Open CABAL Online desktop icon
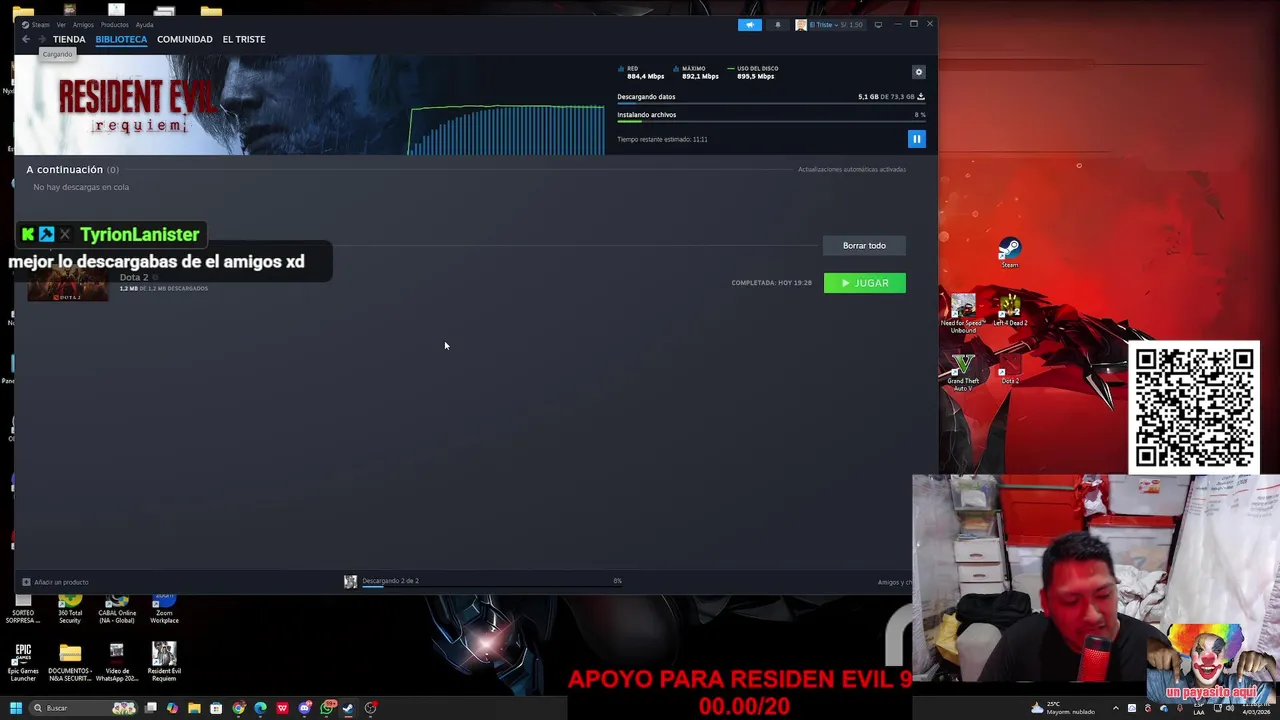Screen dimensions: 1280x720 click(x=117, y=608)
